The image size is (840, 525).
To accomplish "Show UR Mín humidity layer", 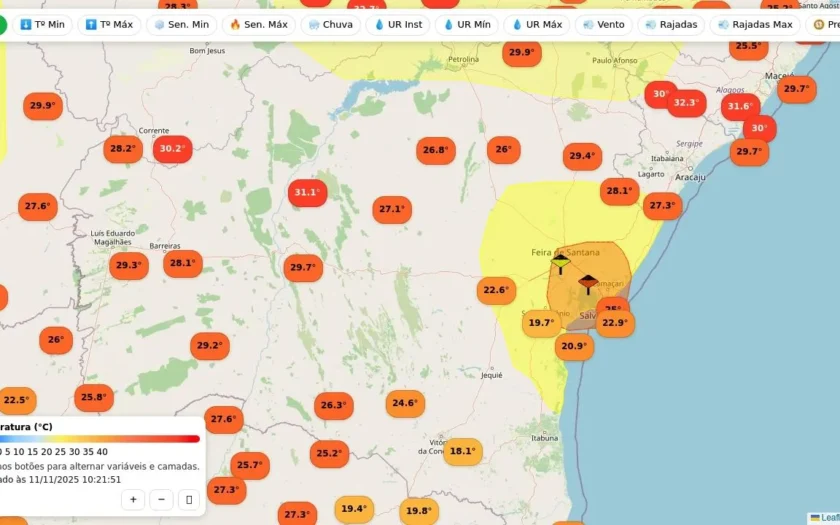I will point(467,25).
